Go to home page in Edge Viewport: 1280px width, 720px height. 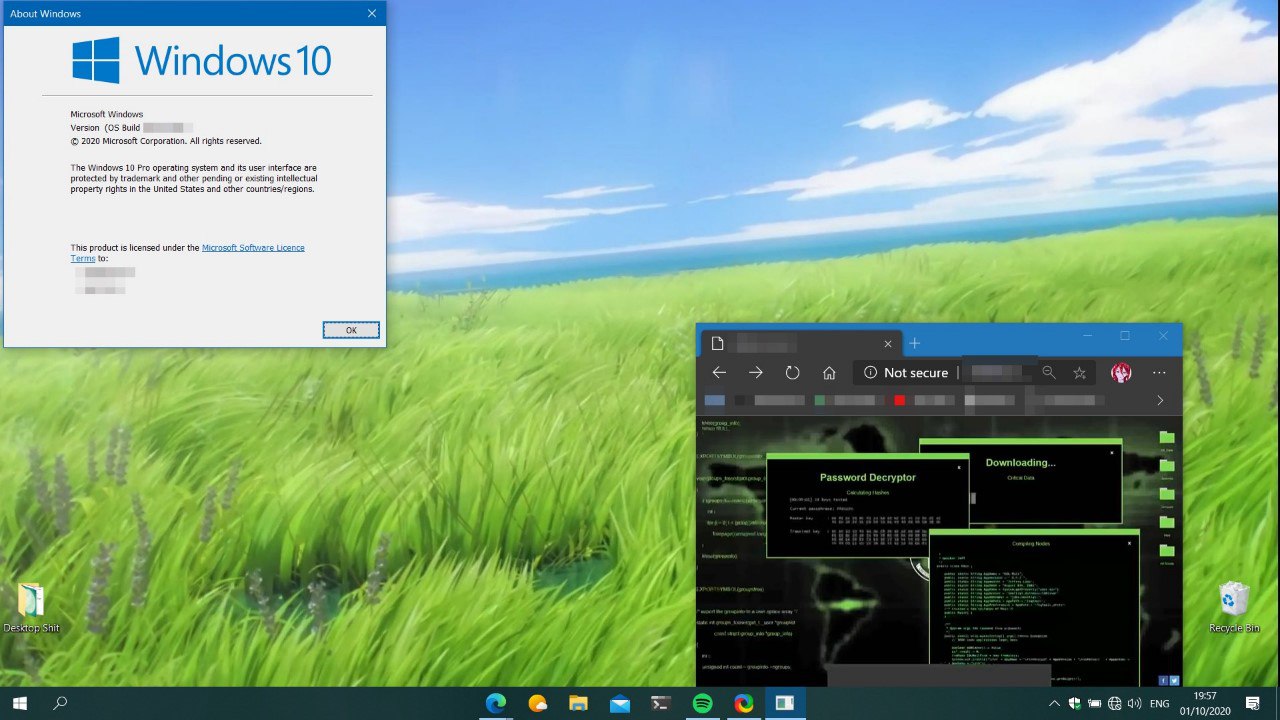829,372
